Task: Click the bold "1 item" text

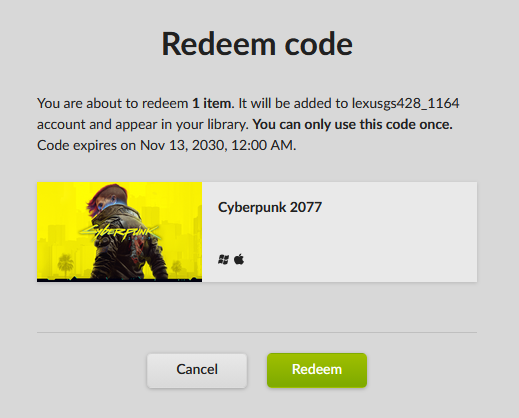Action: click(211, 104)
